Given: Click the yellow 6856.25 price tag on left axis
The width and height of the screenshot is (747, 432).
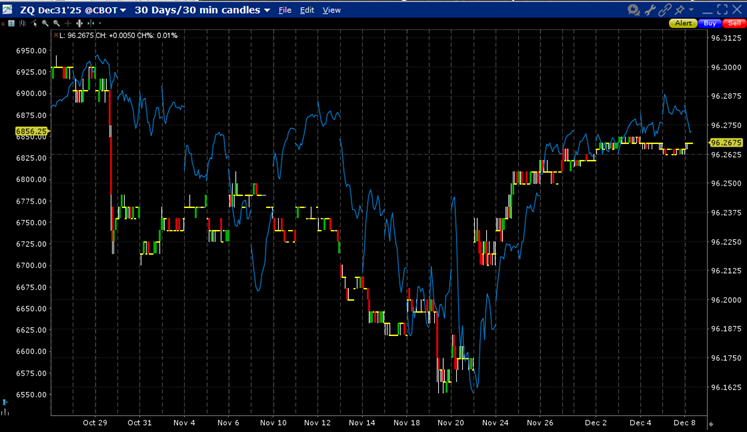Looking at the screenshot, I should point(31,131).
